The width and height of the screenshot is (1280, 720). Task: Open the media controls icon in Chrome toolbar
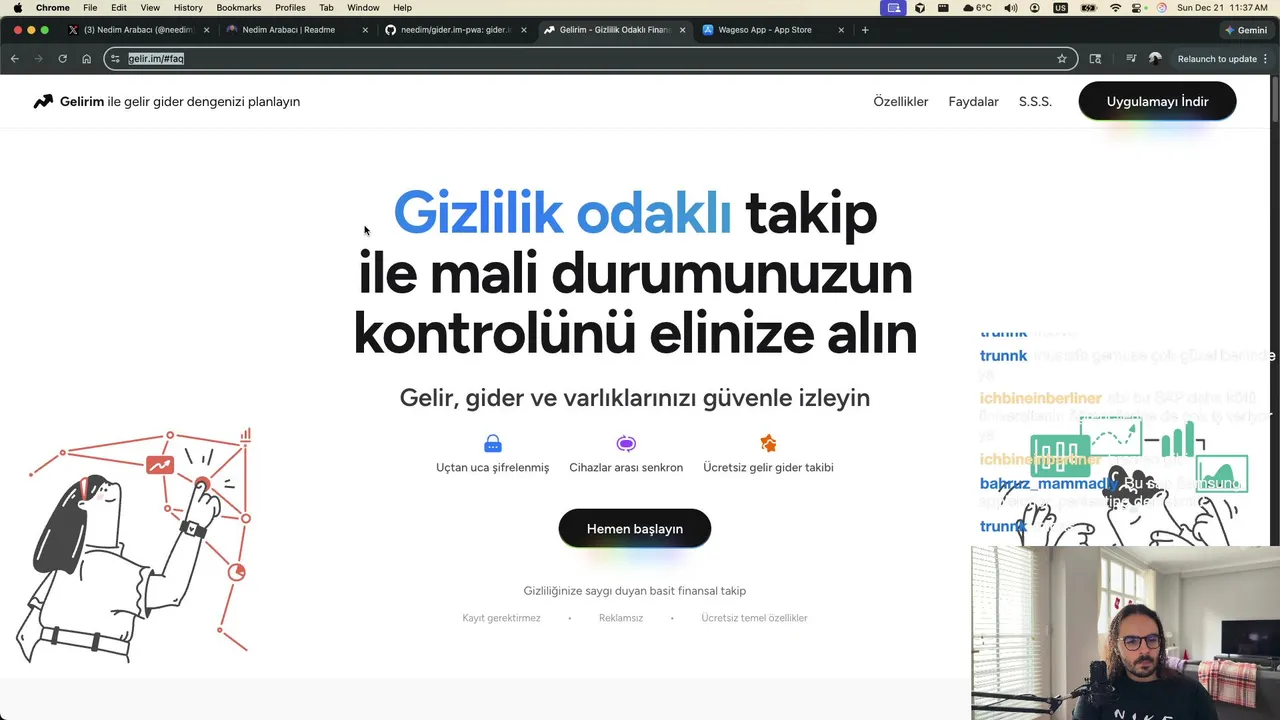coord(1131,59)
